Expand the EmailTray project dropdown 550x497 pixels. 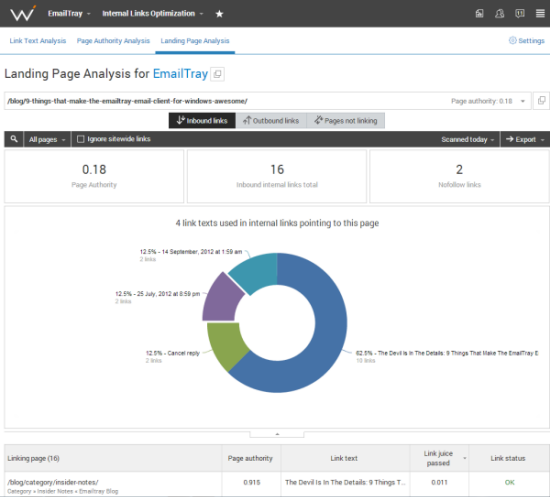69,13
